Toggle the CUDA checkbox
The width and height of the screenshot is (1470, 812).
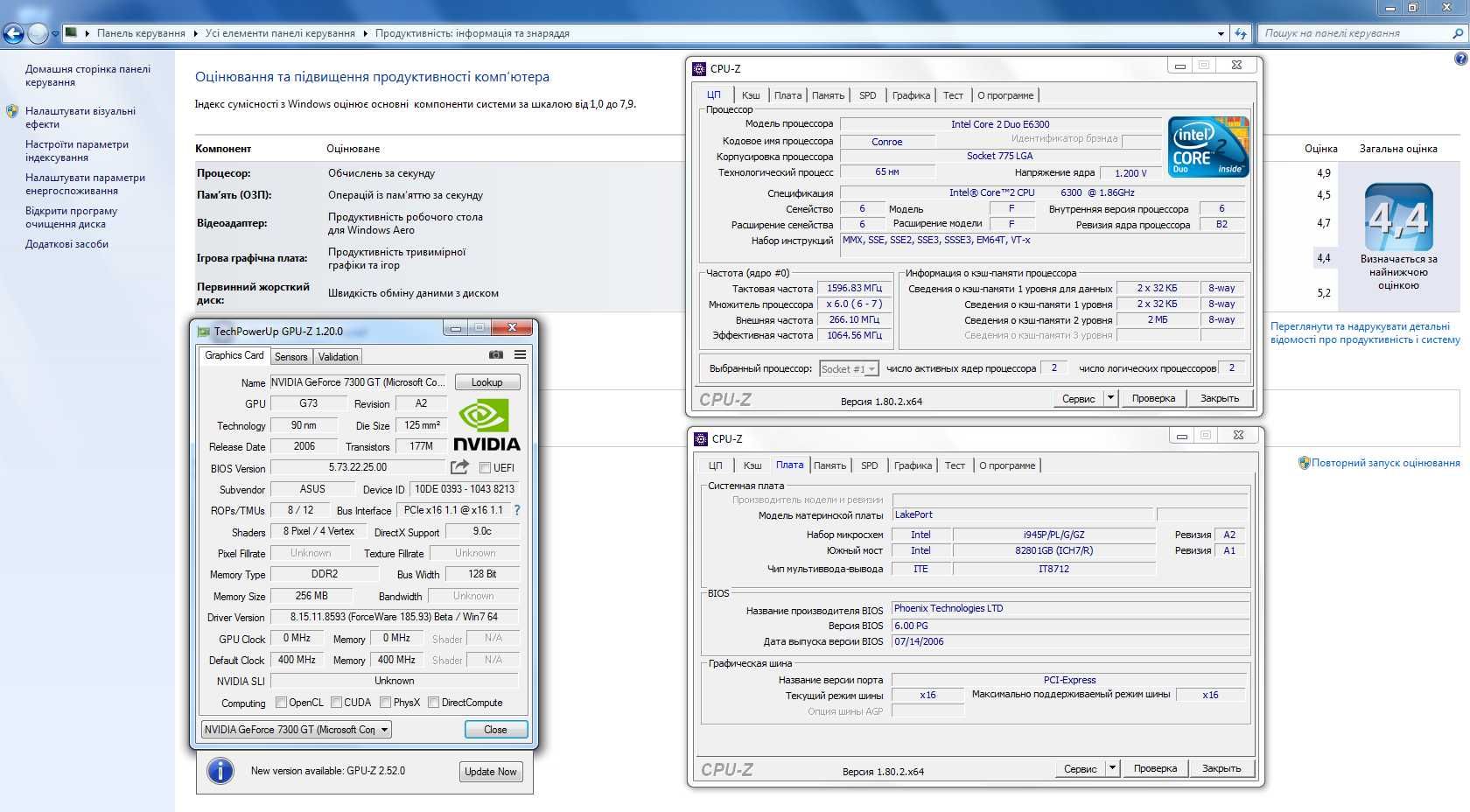tap(336, 703)
